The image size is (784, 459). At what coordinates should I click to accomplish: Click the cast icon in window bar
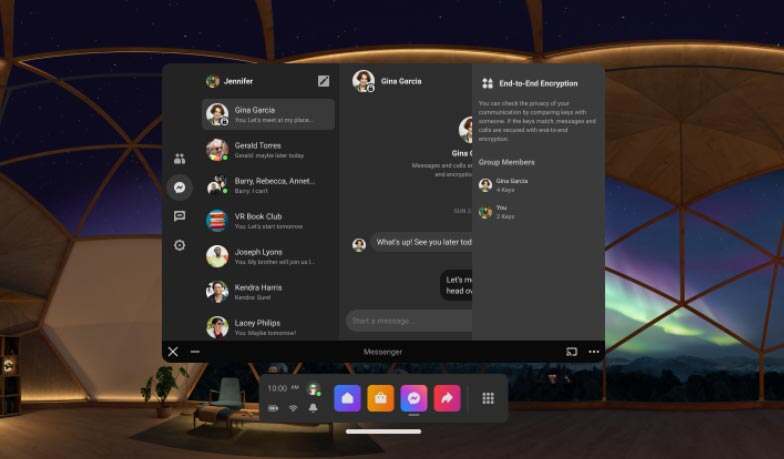pos(572,352)
